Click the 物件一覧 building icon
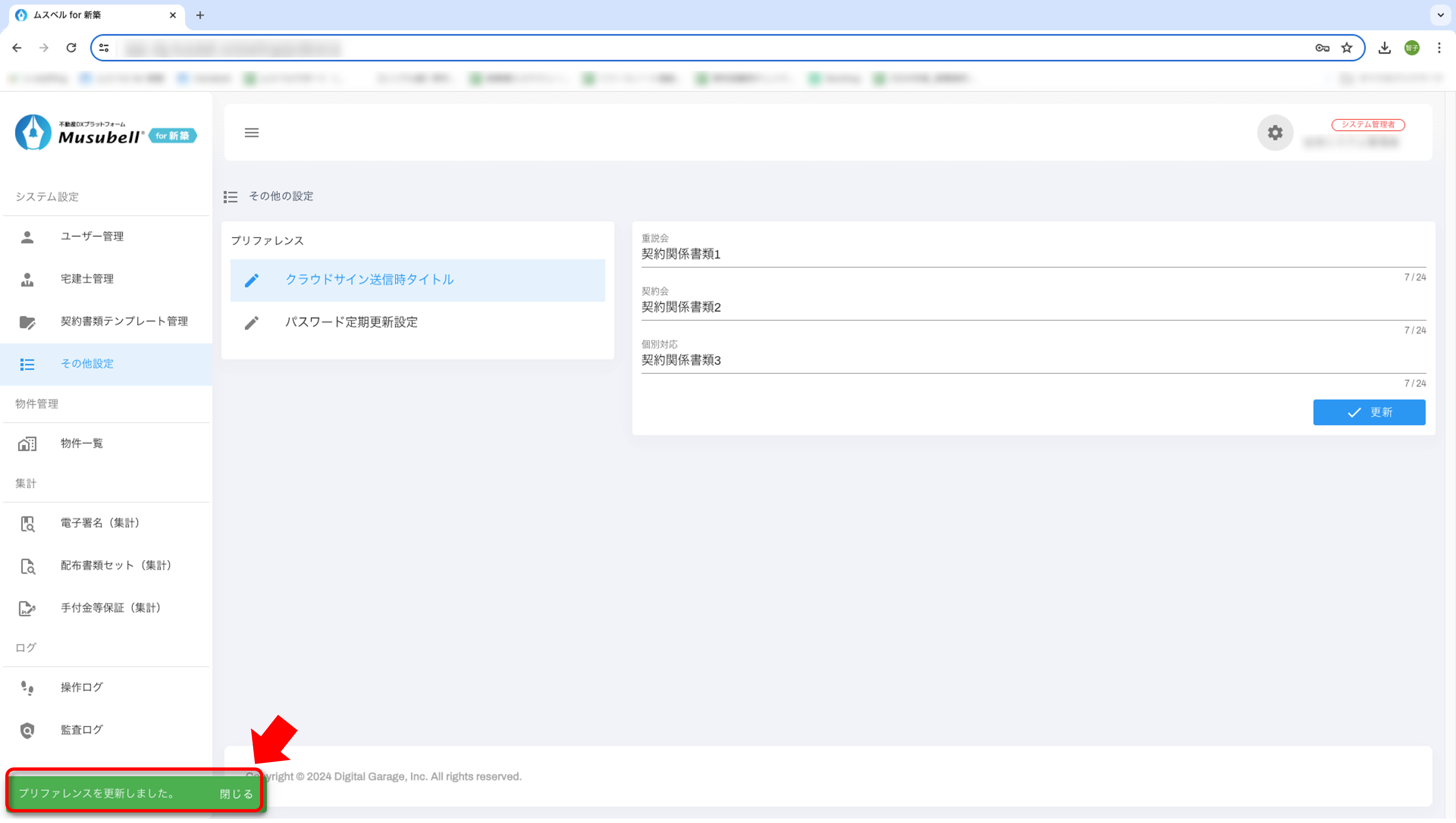Screen dimensions: 1456x823 (27, 444)
